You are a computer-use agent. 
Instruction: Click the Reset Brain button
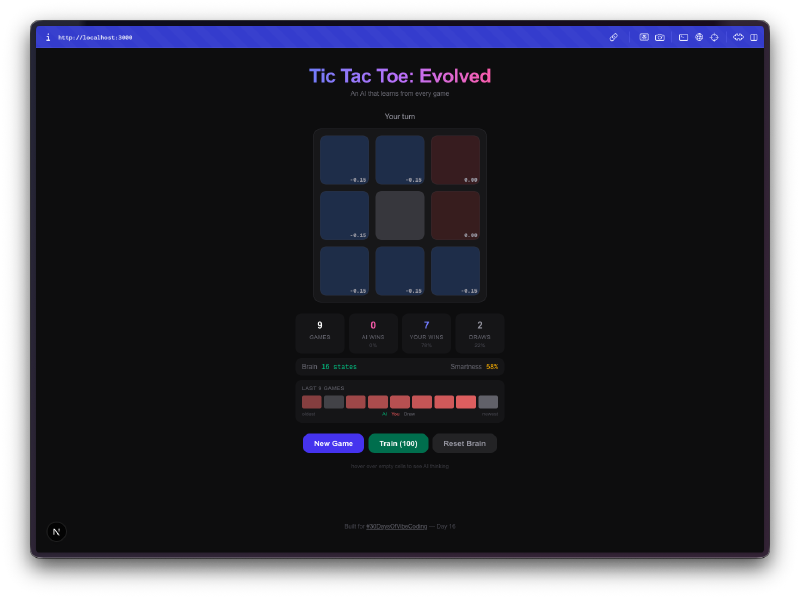coord(464,443)
